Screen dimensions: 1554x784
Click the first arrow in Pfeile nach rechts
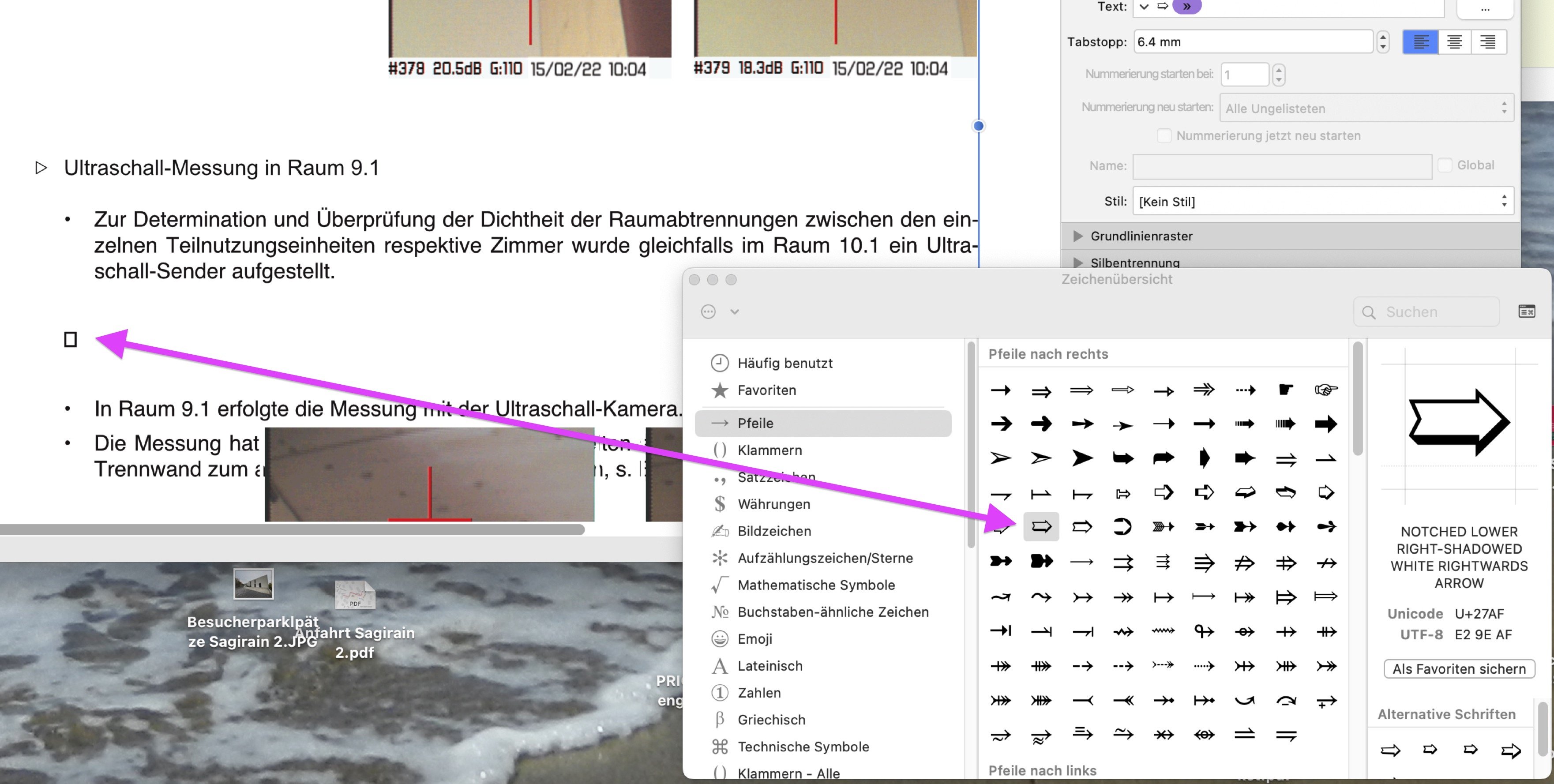(1001, 390)
